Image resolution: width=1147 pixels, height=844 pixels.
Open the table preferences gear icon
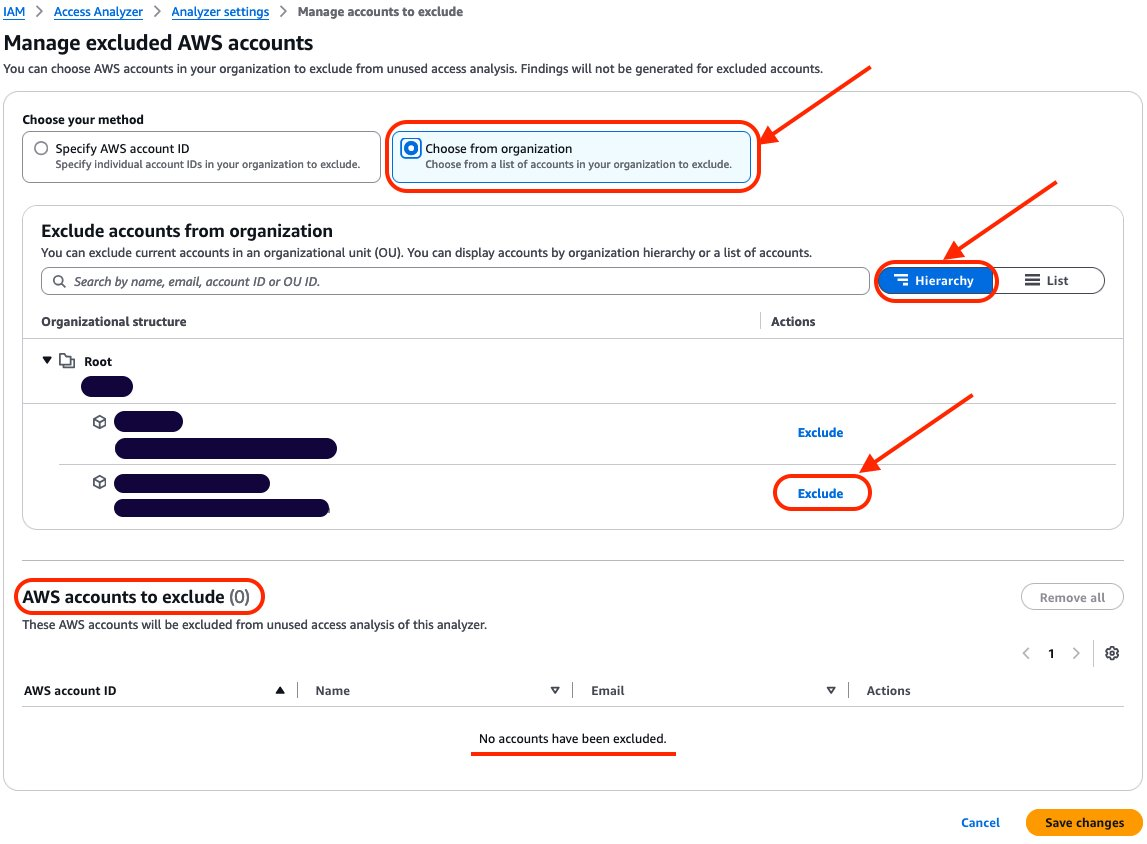click(1112, 653)
